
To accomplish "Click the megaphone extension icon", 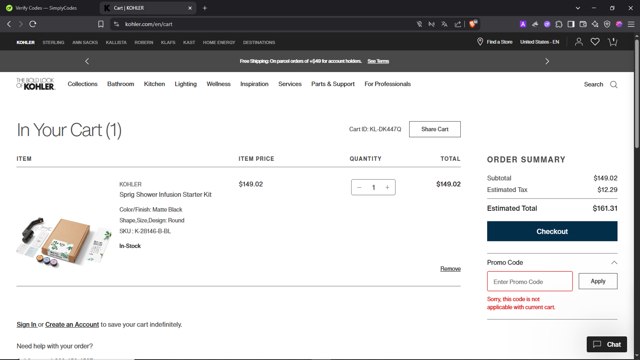I will [535, 24].
